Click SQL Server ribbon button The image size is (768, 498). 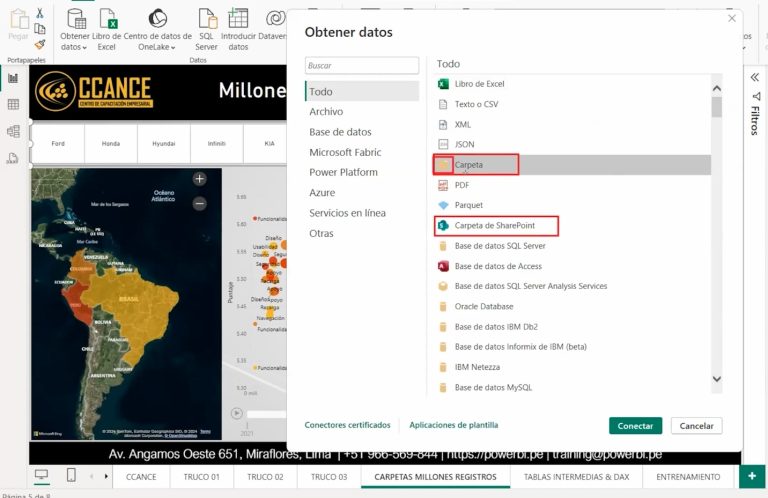(206, 29)
